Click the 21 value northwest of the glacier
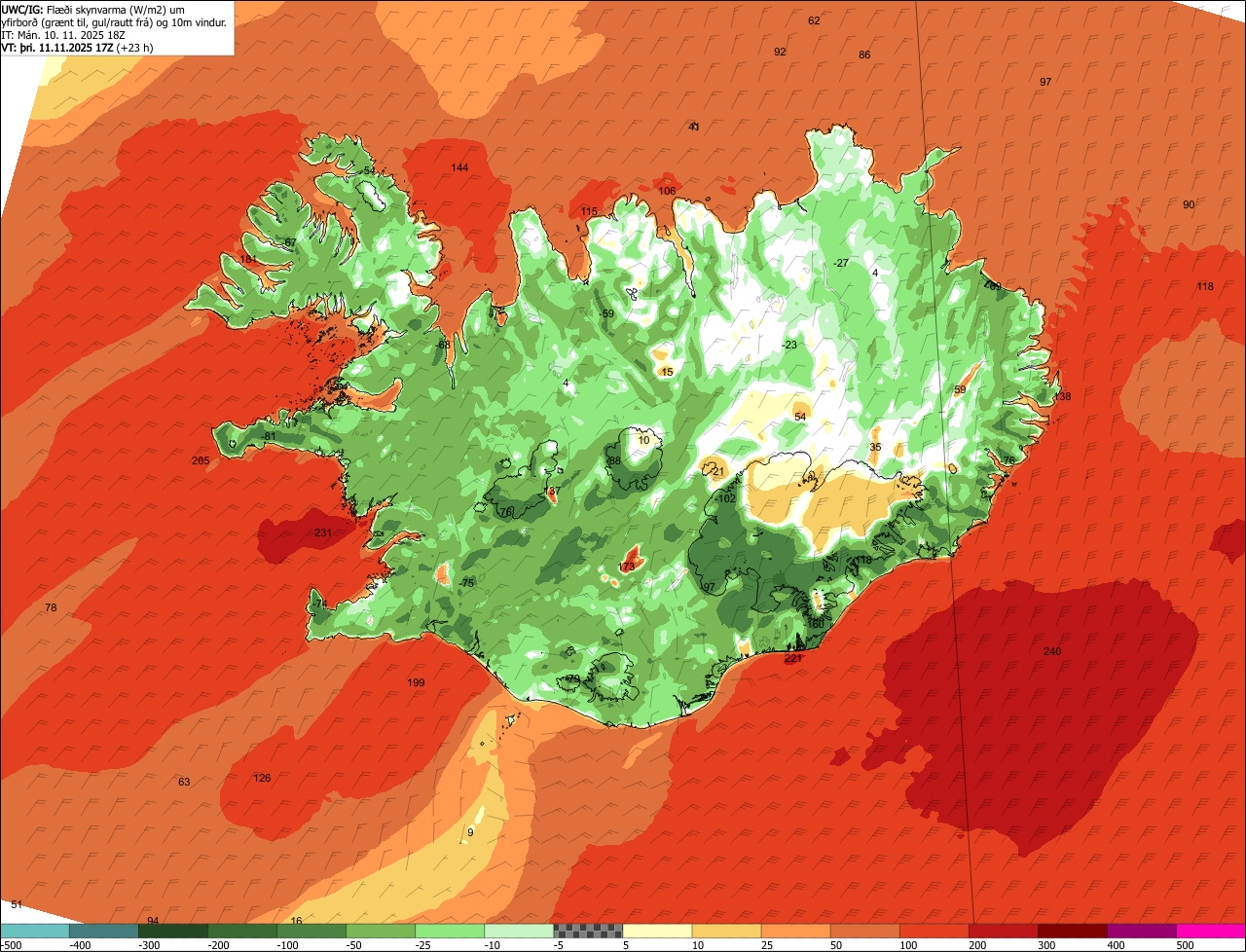Image resolution: width=1246 pixels, height=952 pixels. coord(718,471)
